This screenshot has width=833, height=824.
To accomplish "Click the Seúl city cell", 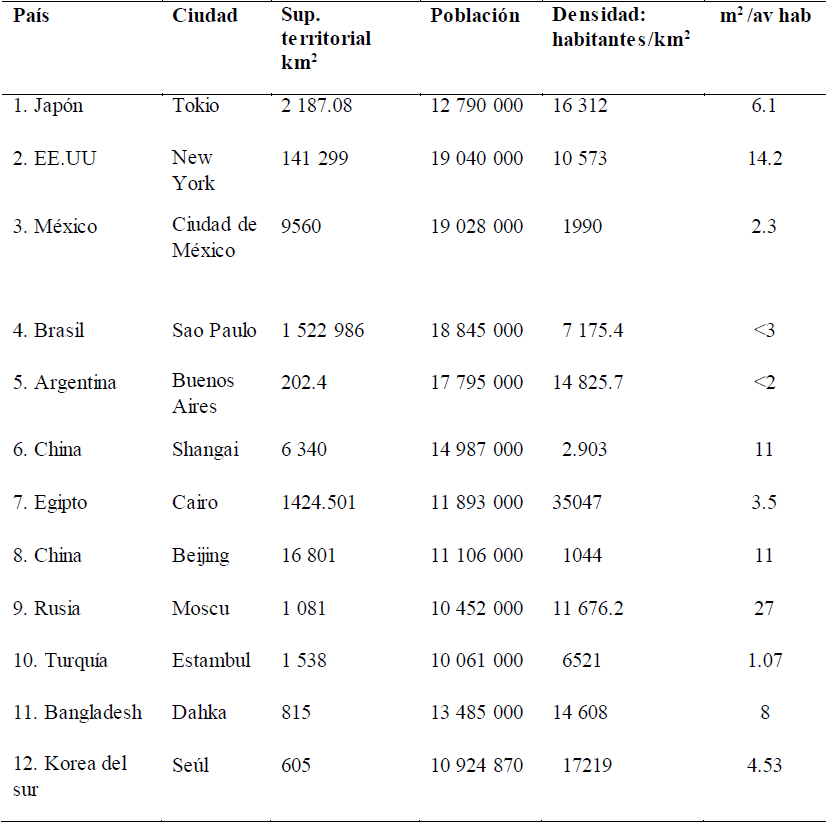I will tap(191, 765).
